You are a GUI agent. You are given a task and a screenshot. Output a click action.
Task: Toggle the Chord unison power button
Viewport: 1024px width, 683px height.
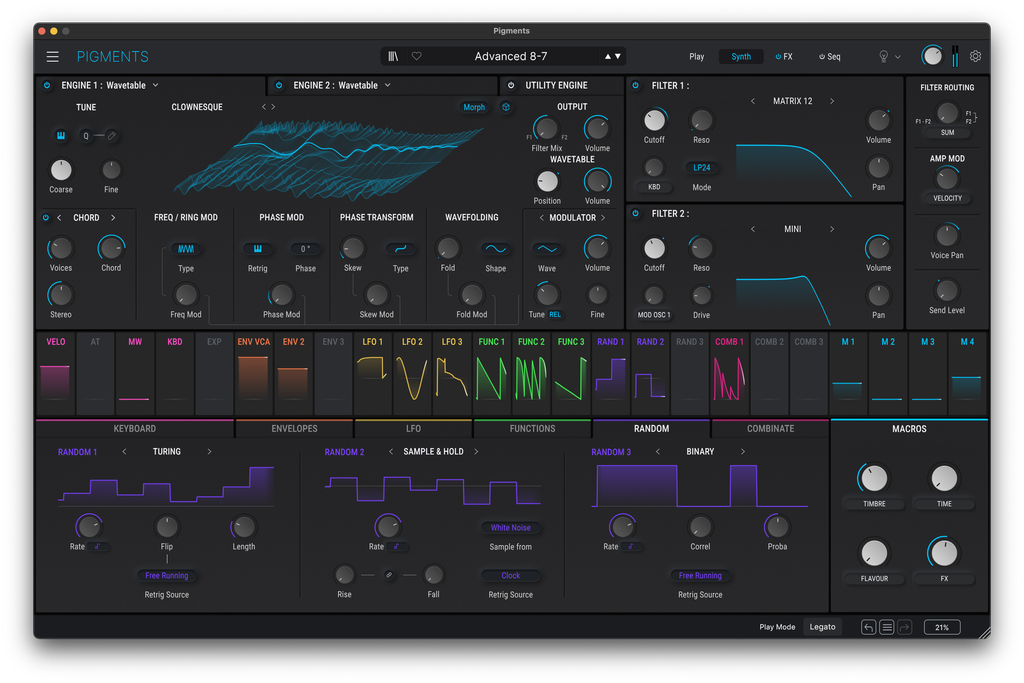click(x=46, y=217)
